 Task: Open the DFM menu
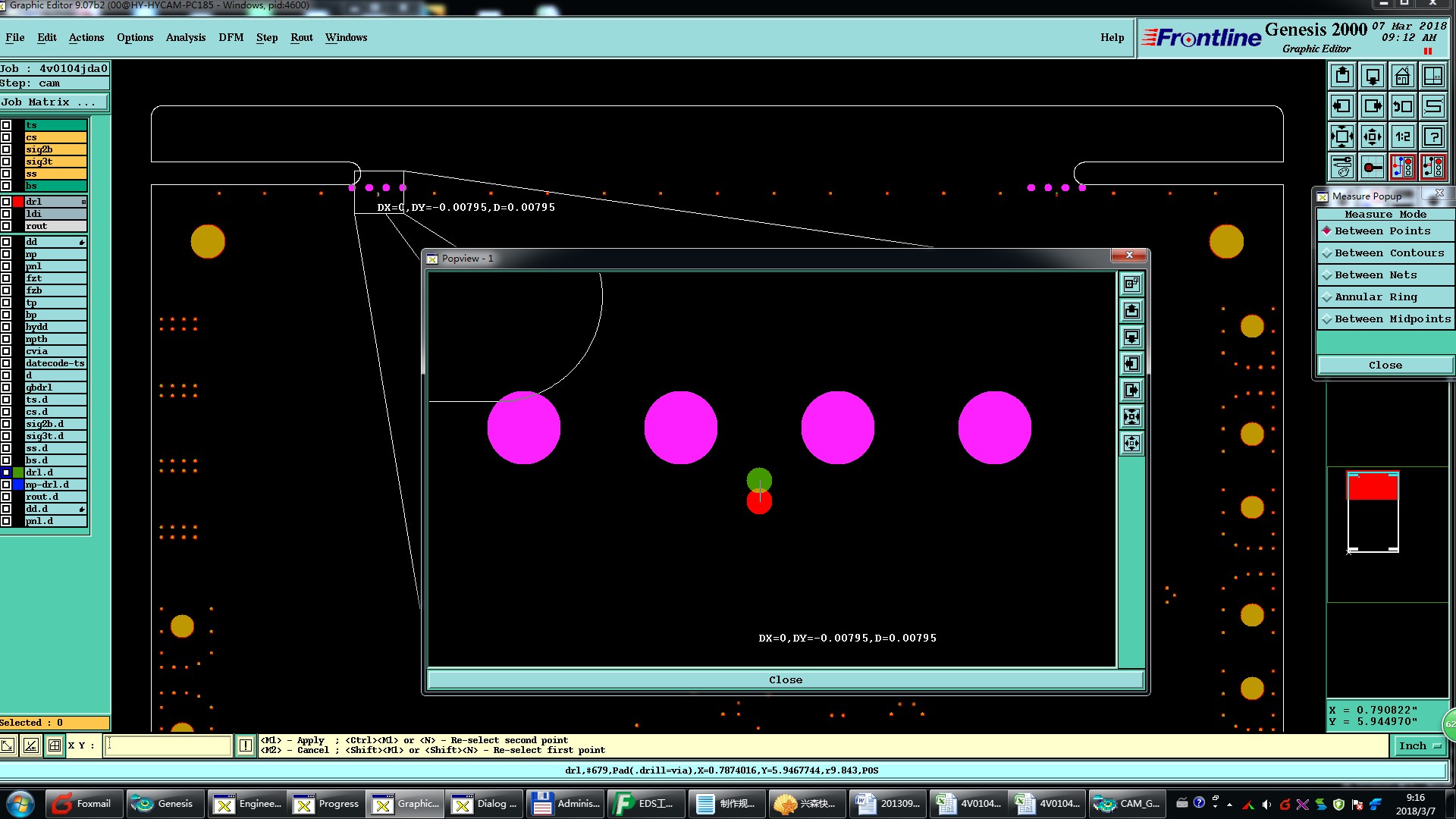pyautogui.click(x=231, y=37)
